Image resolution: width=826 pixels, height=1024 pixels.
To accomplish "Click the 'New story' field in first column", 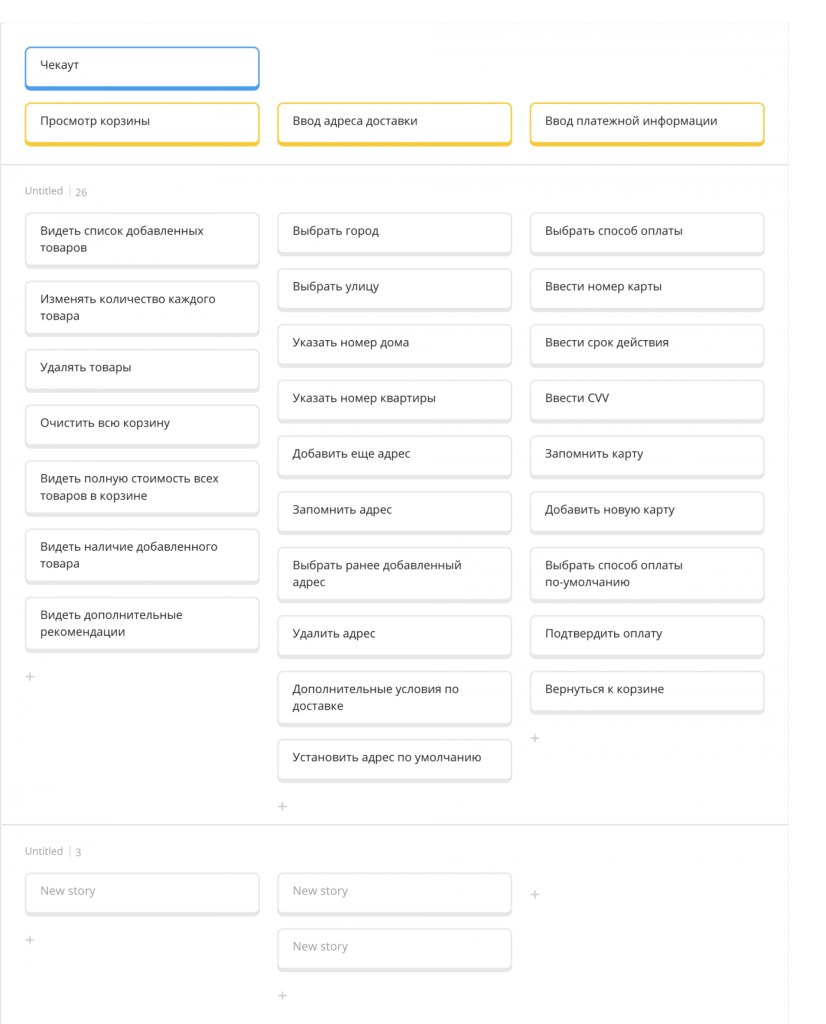I will tap(141, 891).
